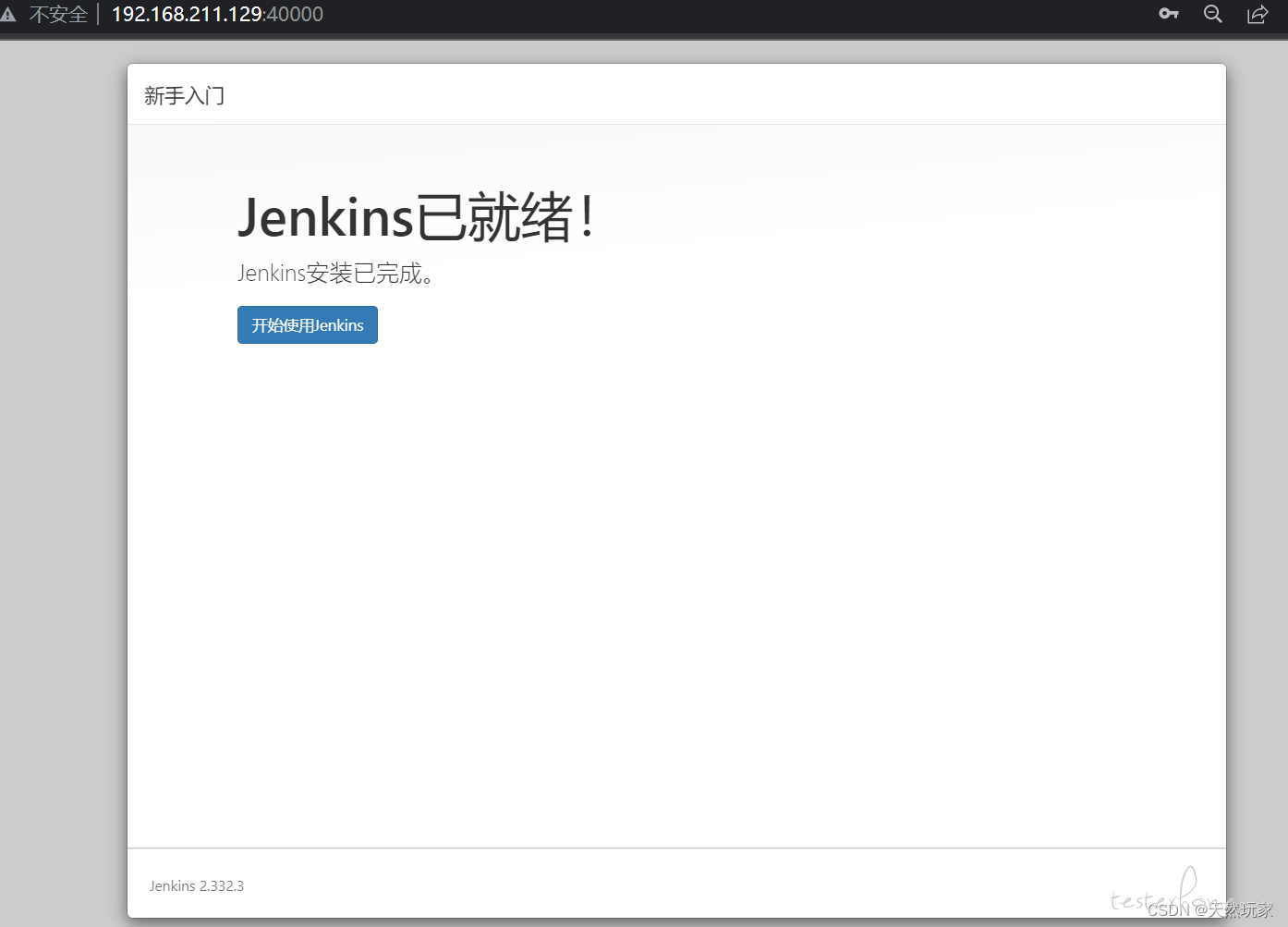Screen dimensions: 1288x927
Task: Click the Jenkins 2.332.3 version text
Action: pyautogui.click(x=197, y=885)
